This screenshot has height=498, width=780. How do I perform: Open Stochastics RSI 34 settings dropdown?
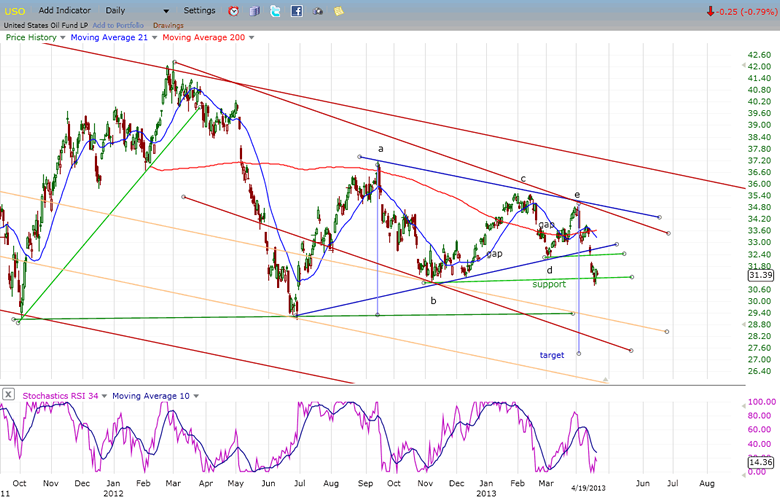(x=104, y=396)
